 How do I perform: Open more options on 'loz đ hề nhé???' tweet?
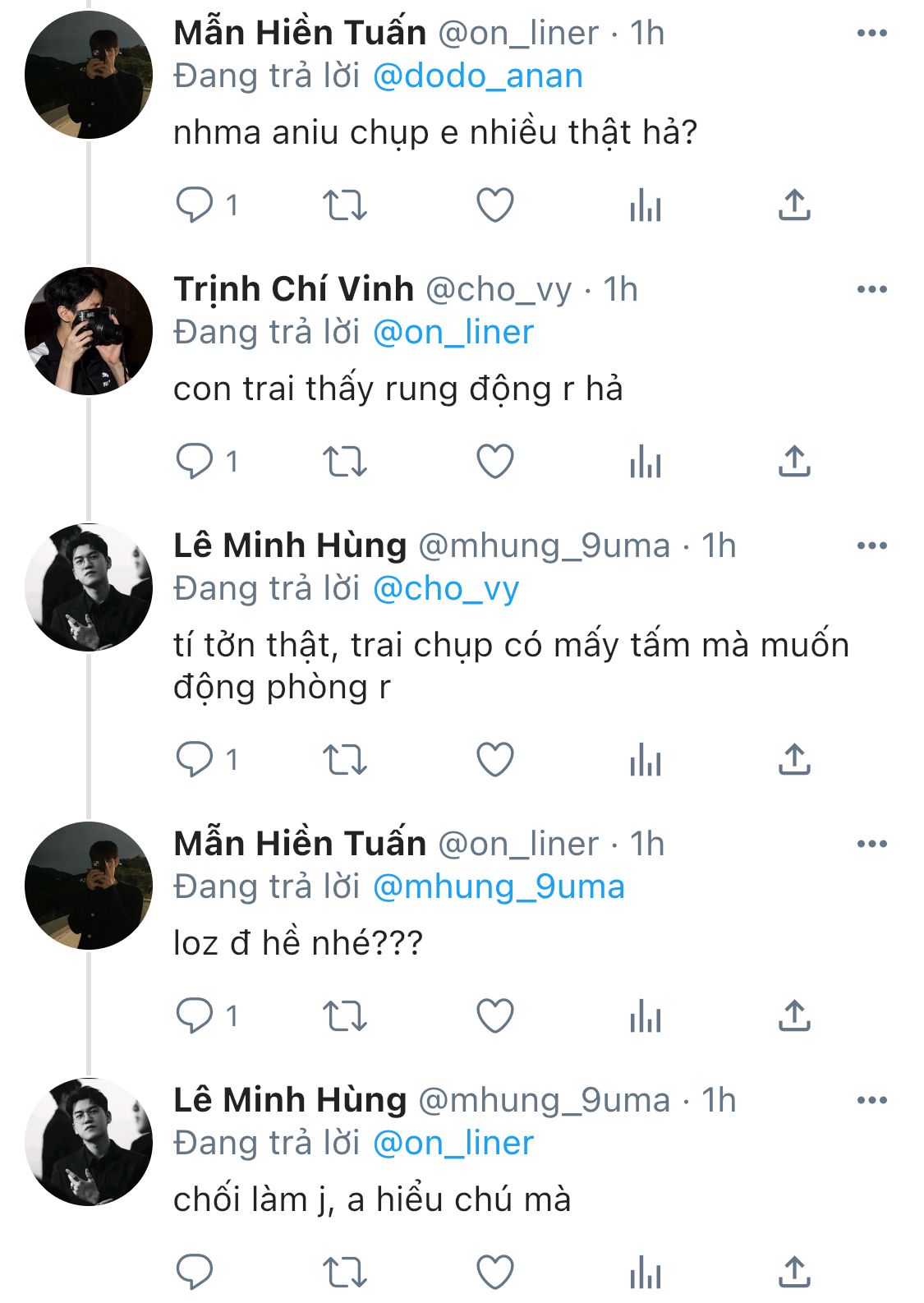click(871, 844)
